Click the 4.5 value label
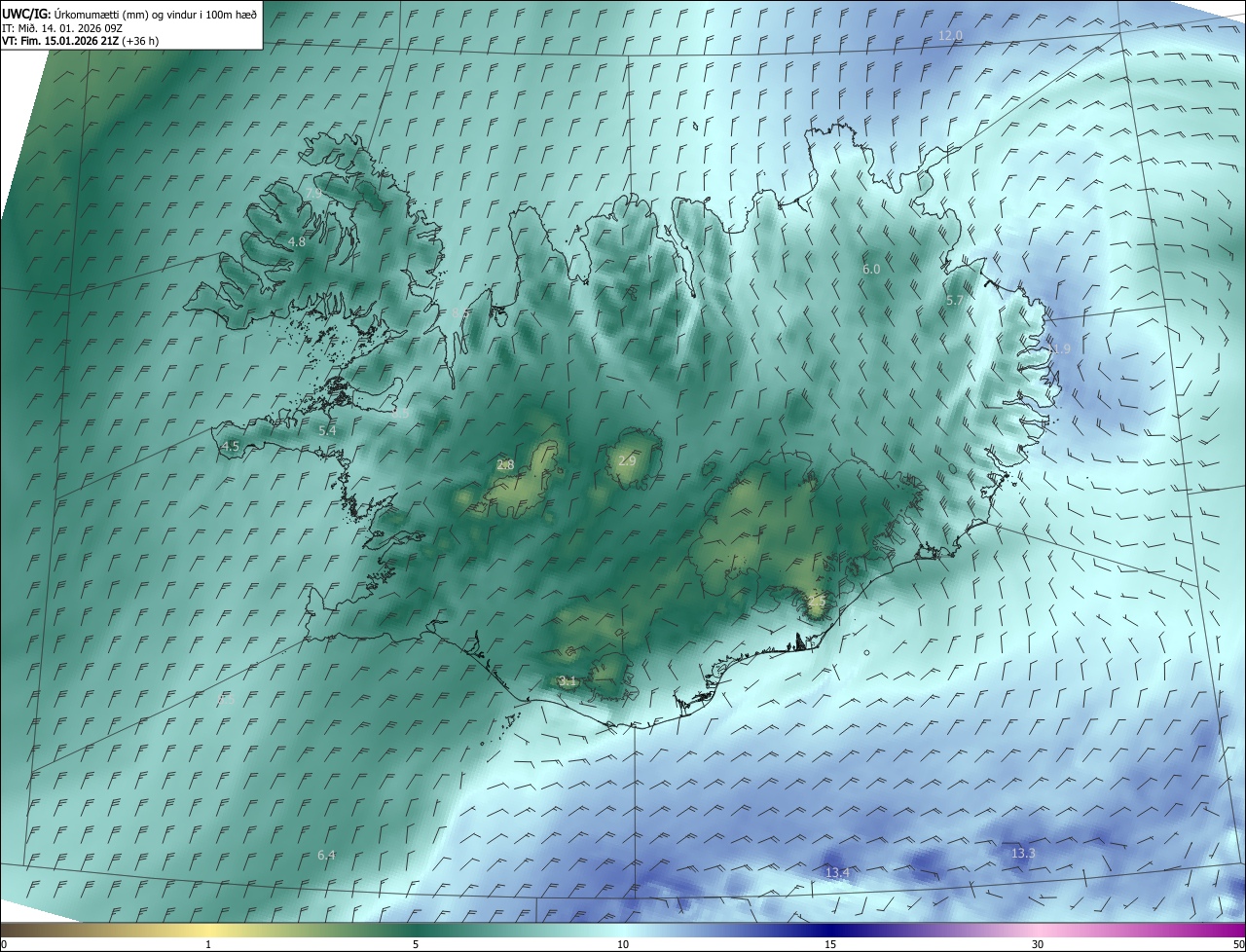 pyautogui.click(x=231, y=446)
